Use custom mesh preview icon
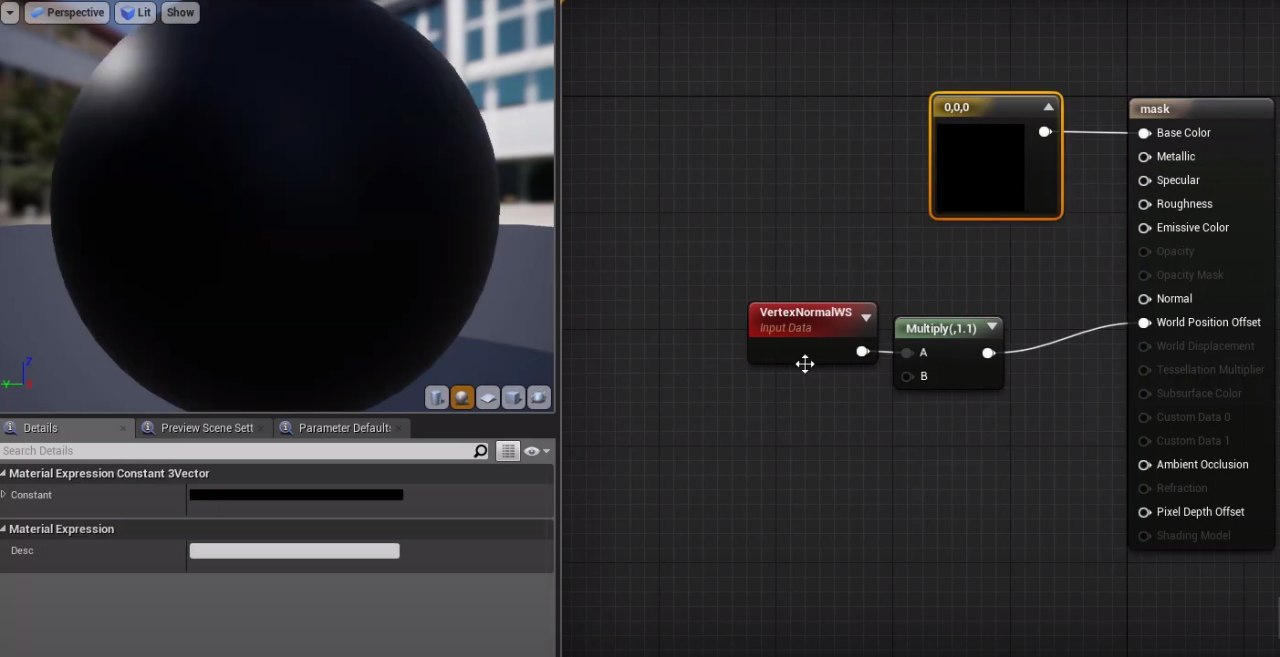 tap(539, 398)
